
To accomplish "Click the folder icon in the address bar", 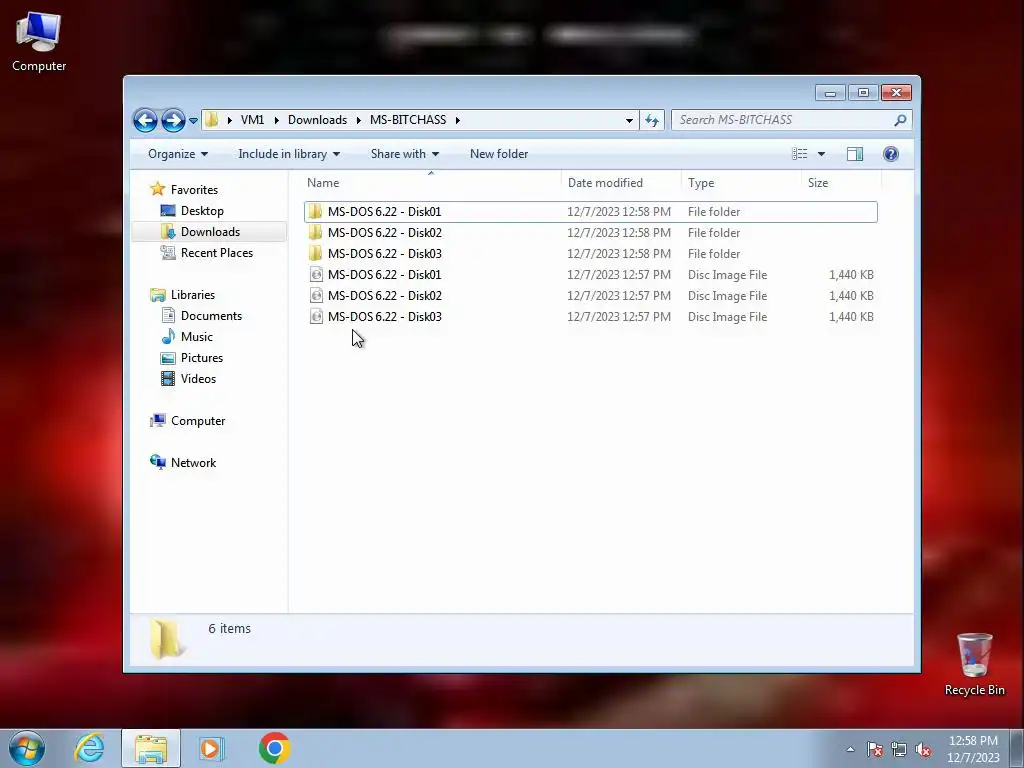I will 211,120.
